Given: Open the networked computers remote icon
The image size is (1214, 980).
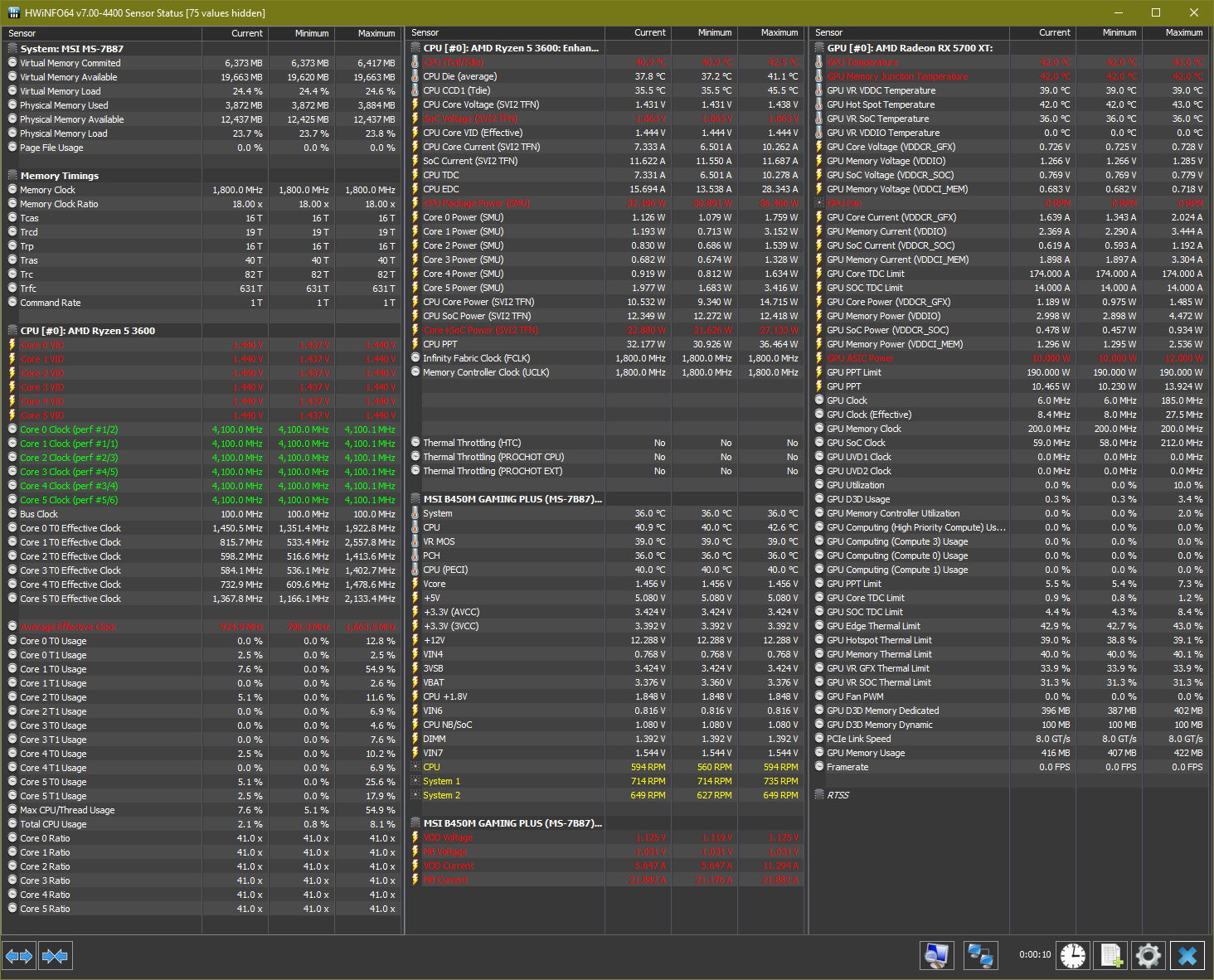Looking at the screenshot, I should [981, 956].
